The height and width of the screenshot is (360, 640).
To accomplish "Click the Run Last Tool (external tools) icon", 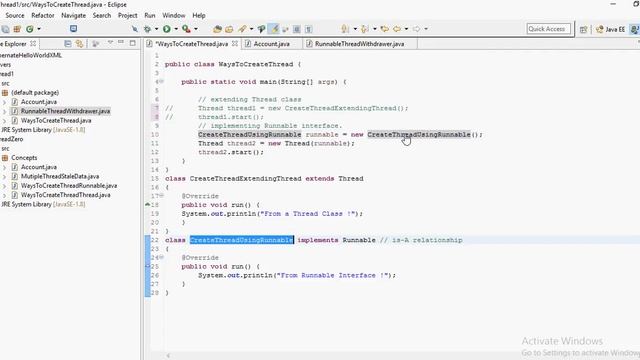I will (x=186, y=29).
